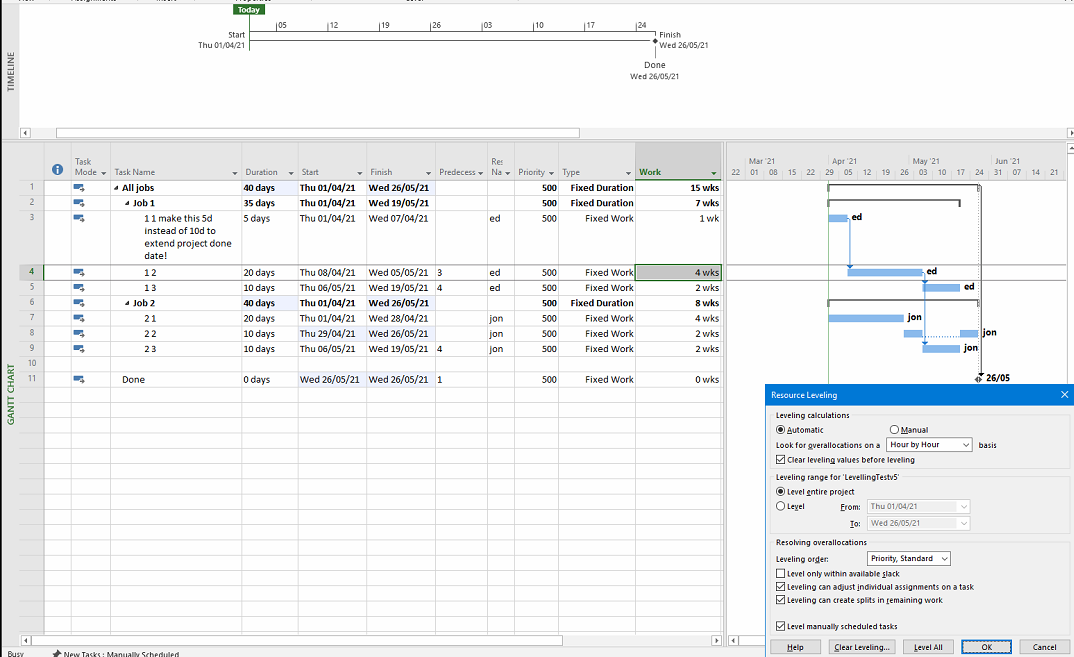Click task mode icon in Done row
The width and height of the screenshot is (1074, 657).
(x=79, y=380)
